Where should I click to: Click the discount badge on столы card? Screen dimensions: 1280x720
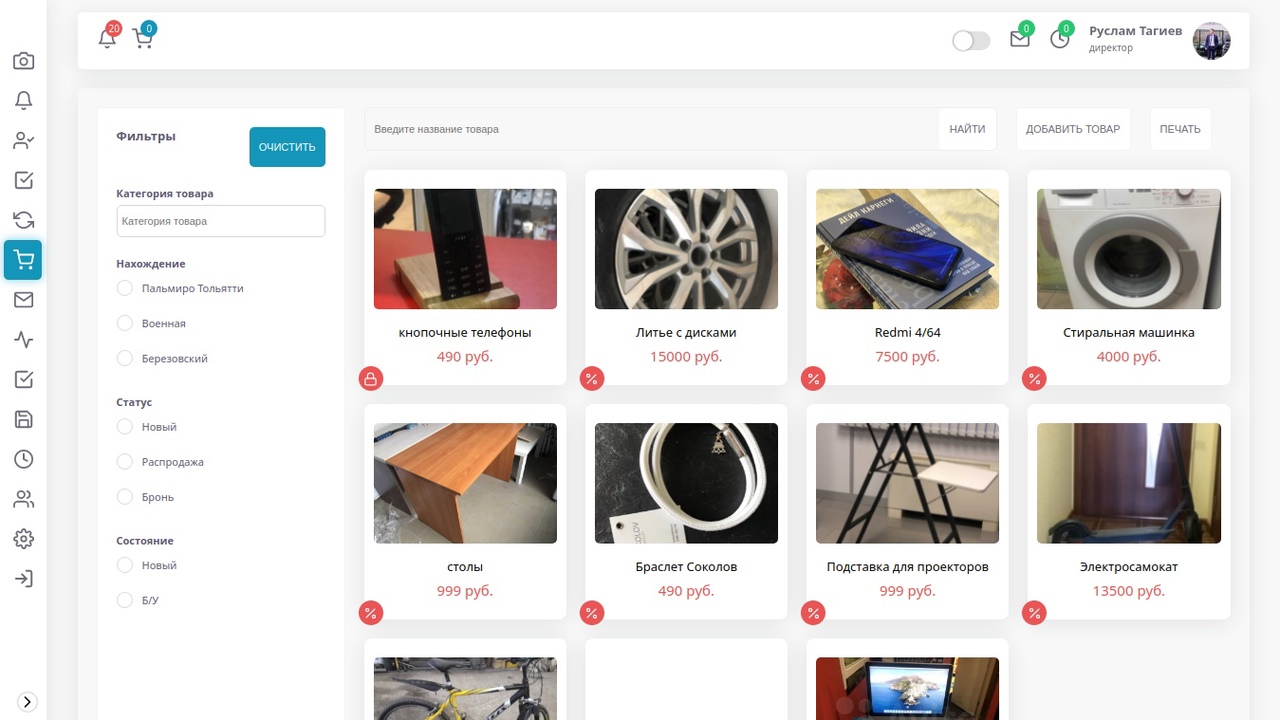pyautogui.click(x=371, y=613)
